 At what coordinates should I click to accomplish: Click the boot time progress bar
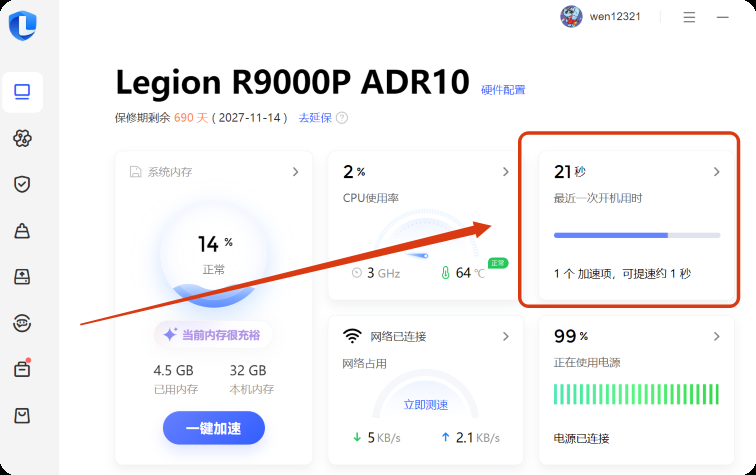click(x=636, y=235)
